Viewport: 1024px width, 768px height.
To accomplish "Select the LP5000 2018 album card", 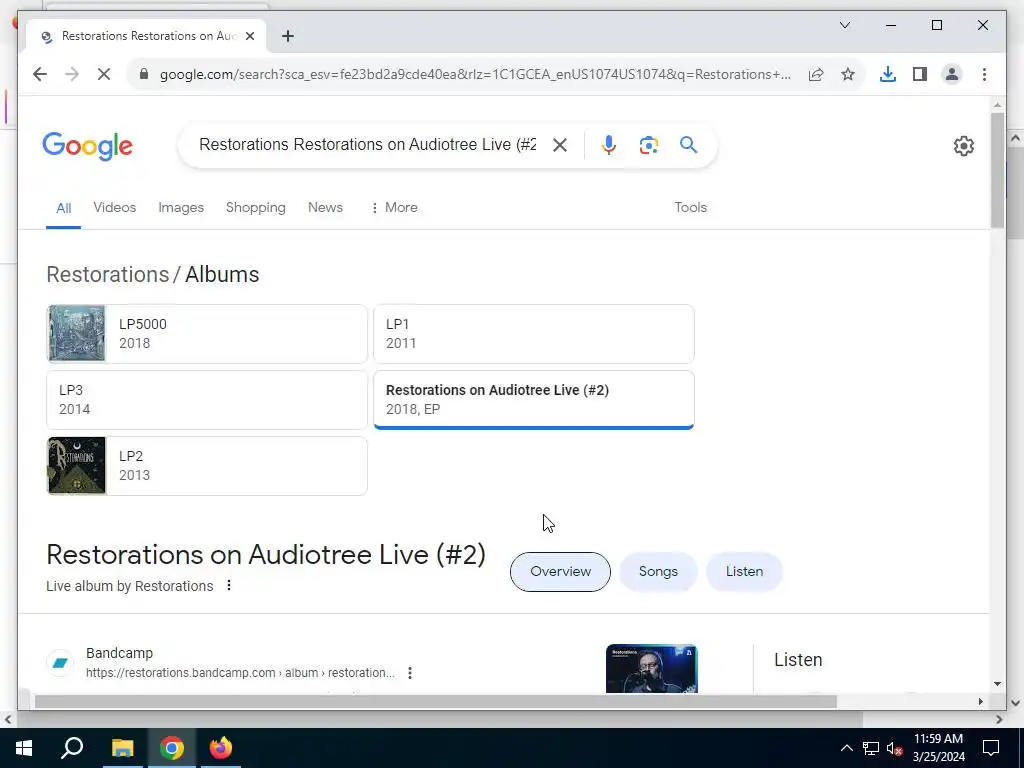I will tap(207, 334).
